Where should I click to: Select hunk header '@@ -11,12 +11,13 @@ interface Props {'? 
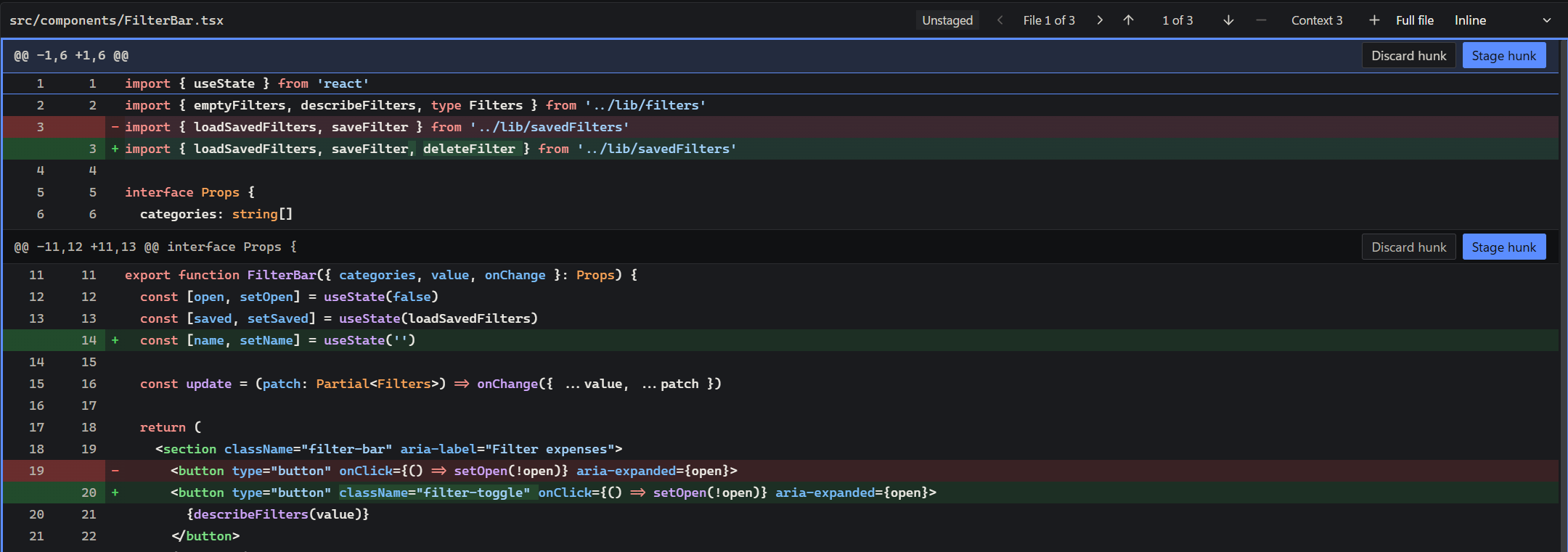point(155,247)
